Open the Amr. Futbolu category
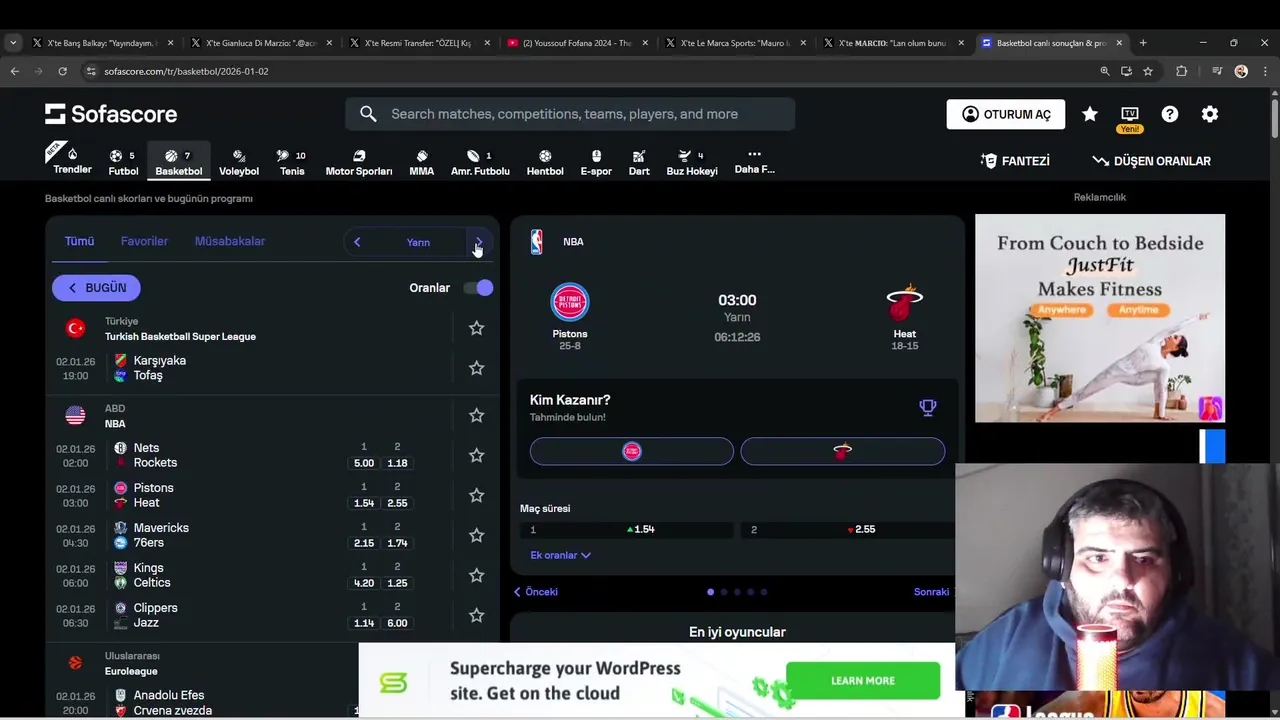1280x720 pixels. pos(480,162)
